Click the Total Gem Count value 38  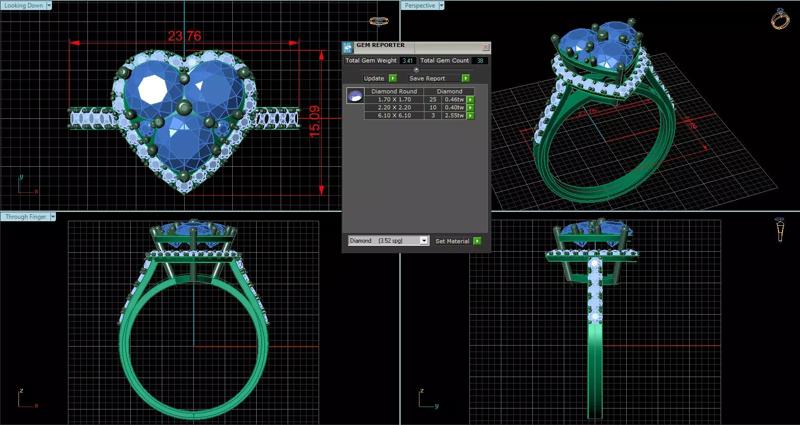pos(480,61)
